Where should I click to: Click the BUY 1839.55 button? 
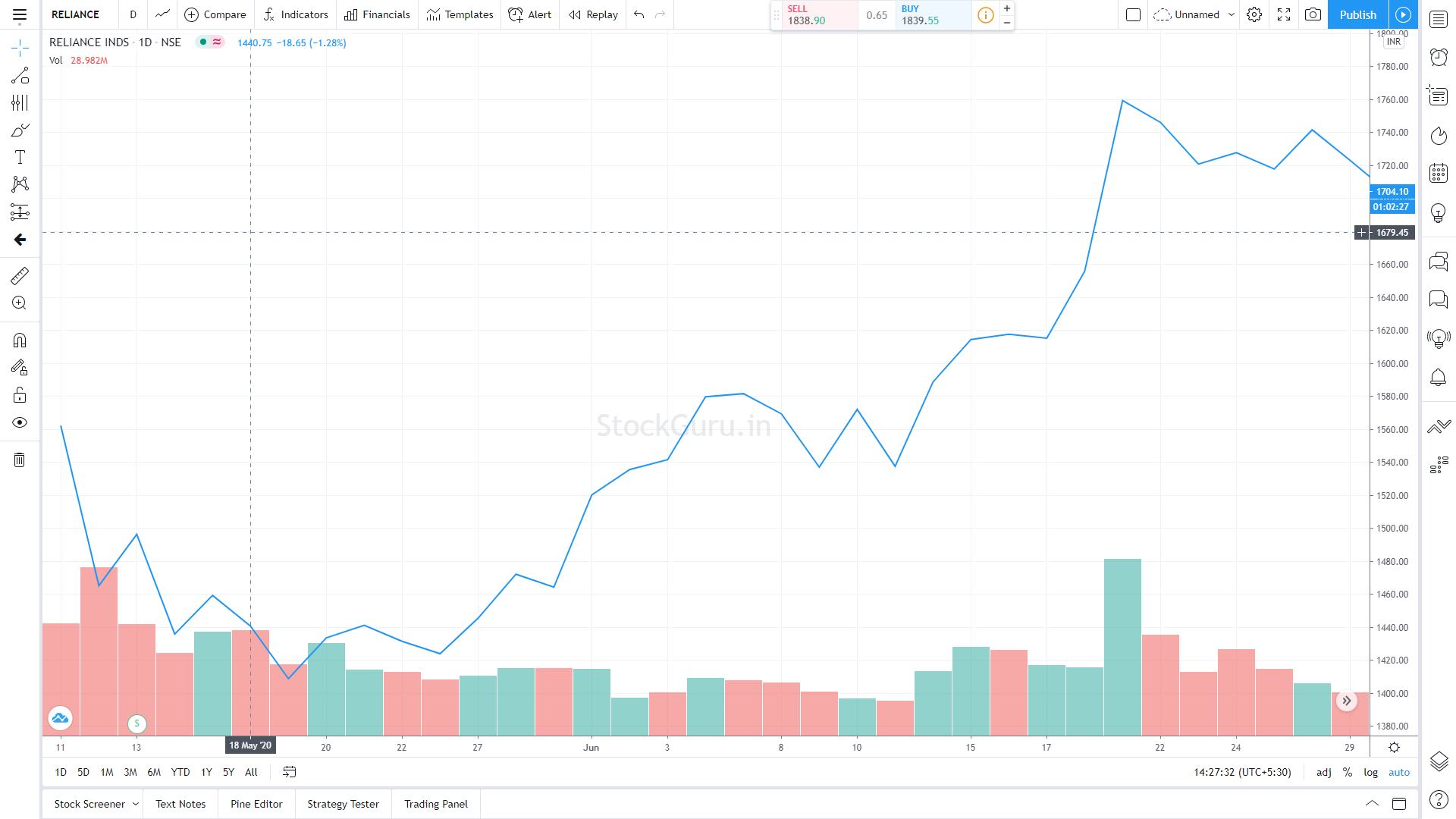tap(934, 15)
